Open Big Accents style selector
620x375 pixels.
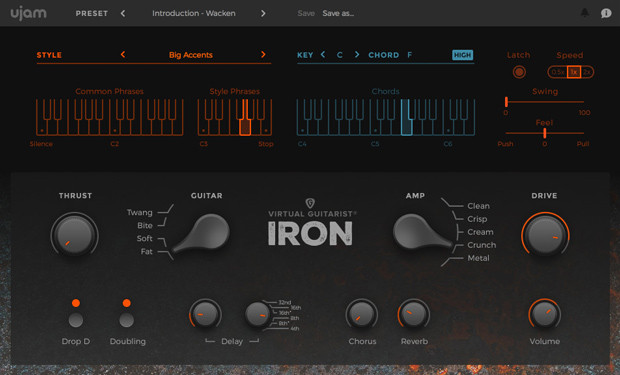click(191, 55)
